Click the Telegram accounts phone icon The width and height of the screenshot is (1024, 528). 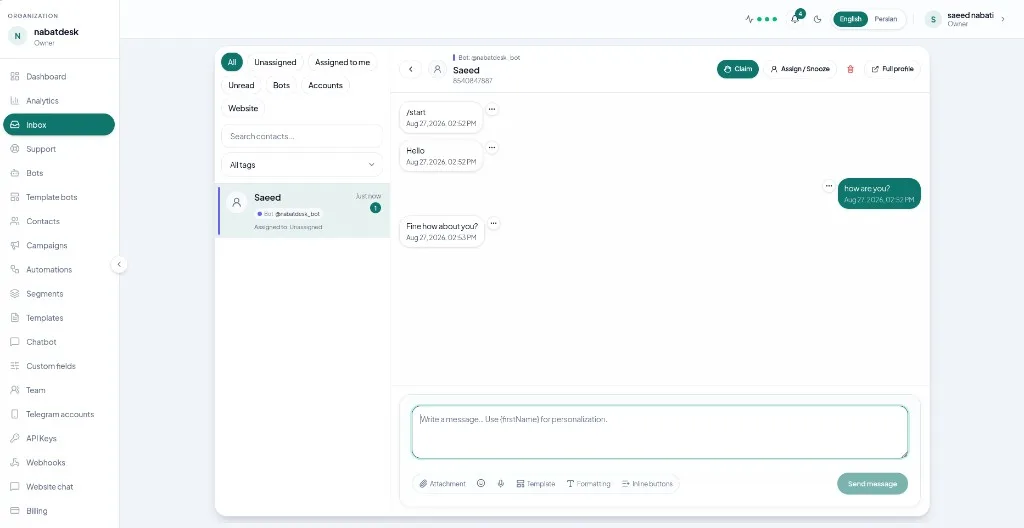pyautogui.click(x=14, y=414)
